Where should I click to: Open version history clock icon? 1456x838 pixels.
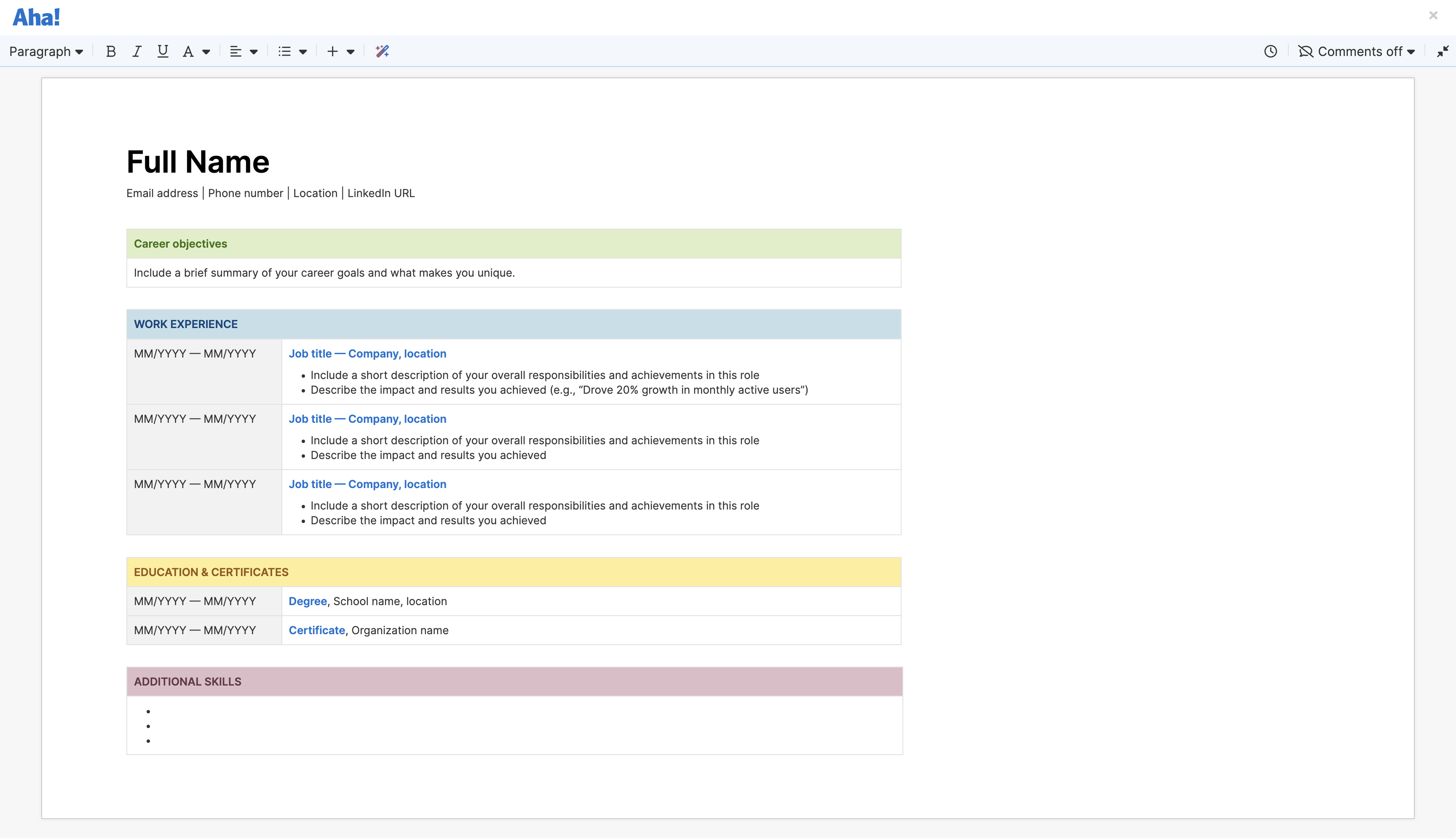click(1271, 52)
